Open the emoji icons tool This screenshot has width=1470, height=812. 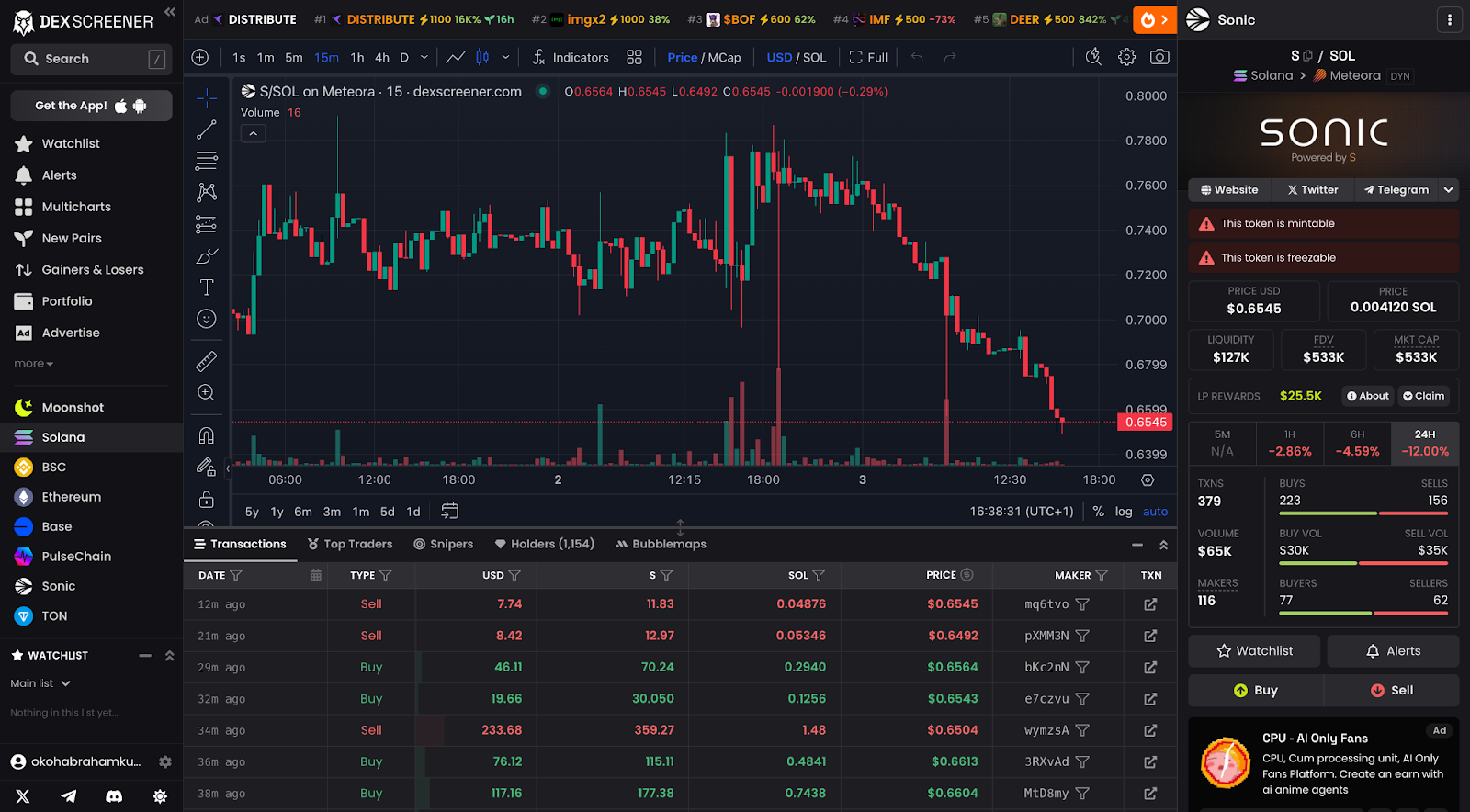pos(207,319)
